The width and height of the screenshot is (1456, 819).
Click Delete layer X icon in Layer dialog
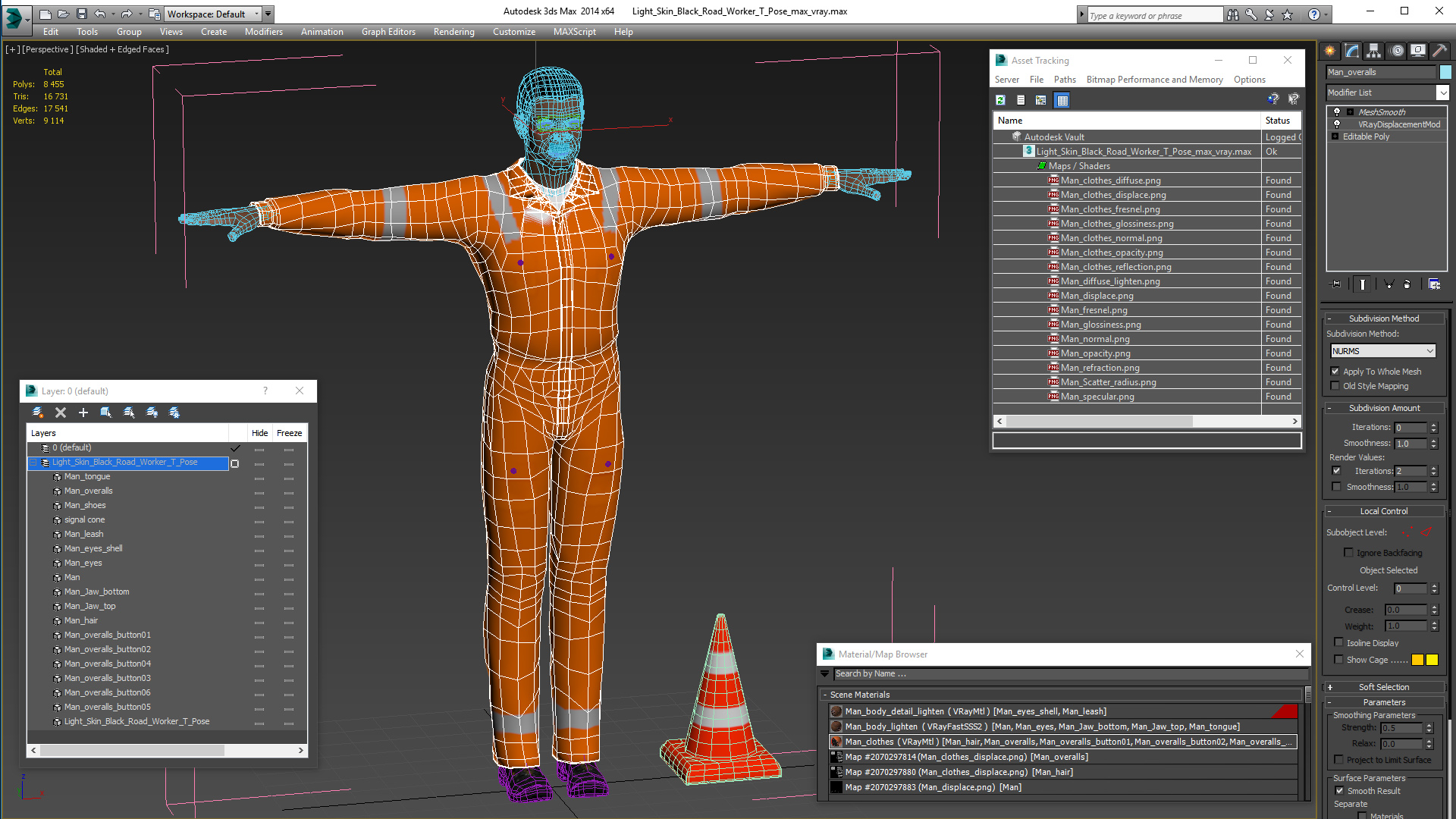point(61,413)
